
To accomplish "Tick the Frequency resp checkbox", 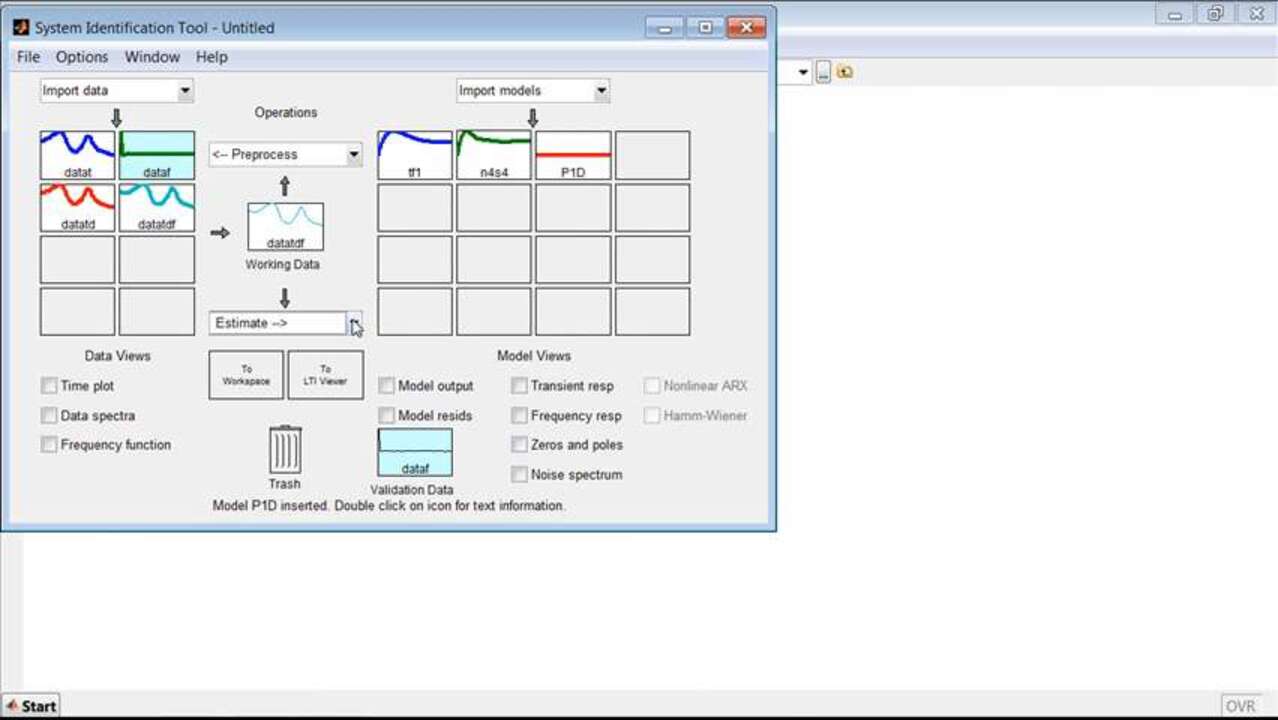I will [519, 415].
